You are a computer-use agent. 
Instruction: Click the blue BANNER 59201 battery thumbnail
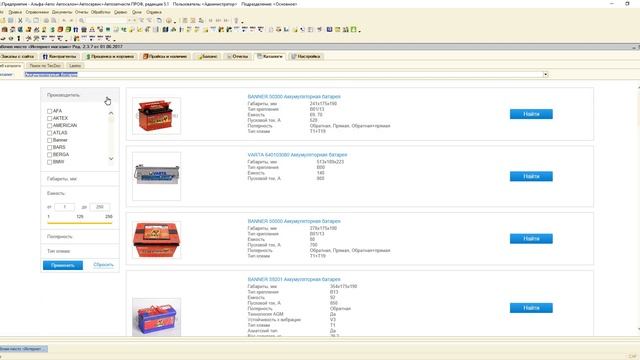156,317
